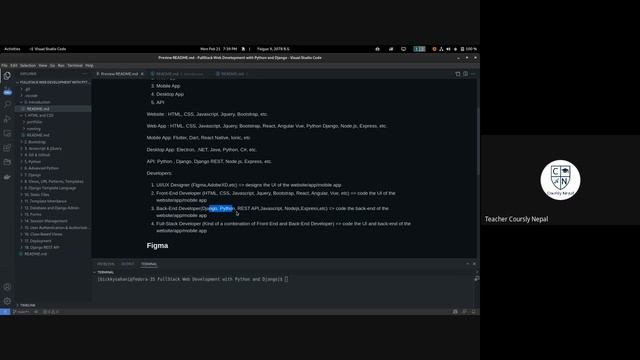Switch to the Preview README.md tab
The image size is (640, 360).
[119, 74]
